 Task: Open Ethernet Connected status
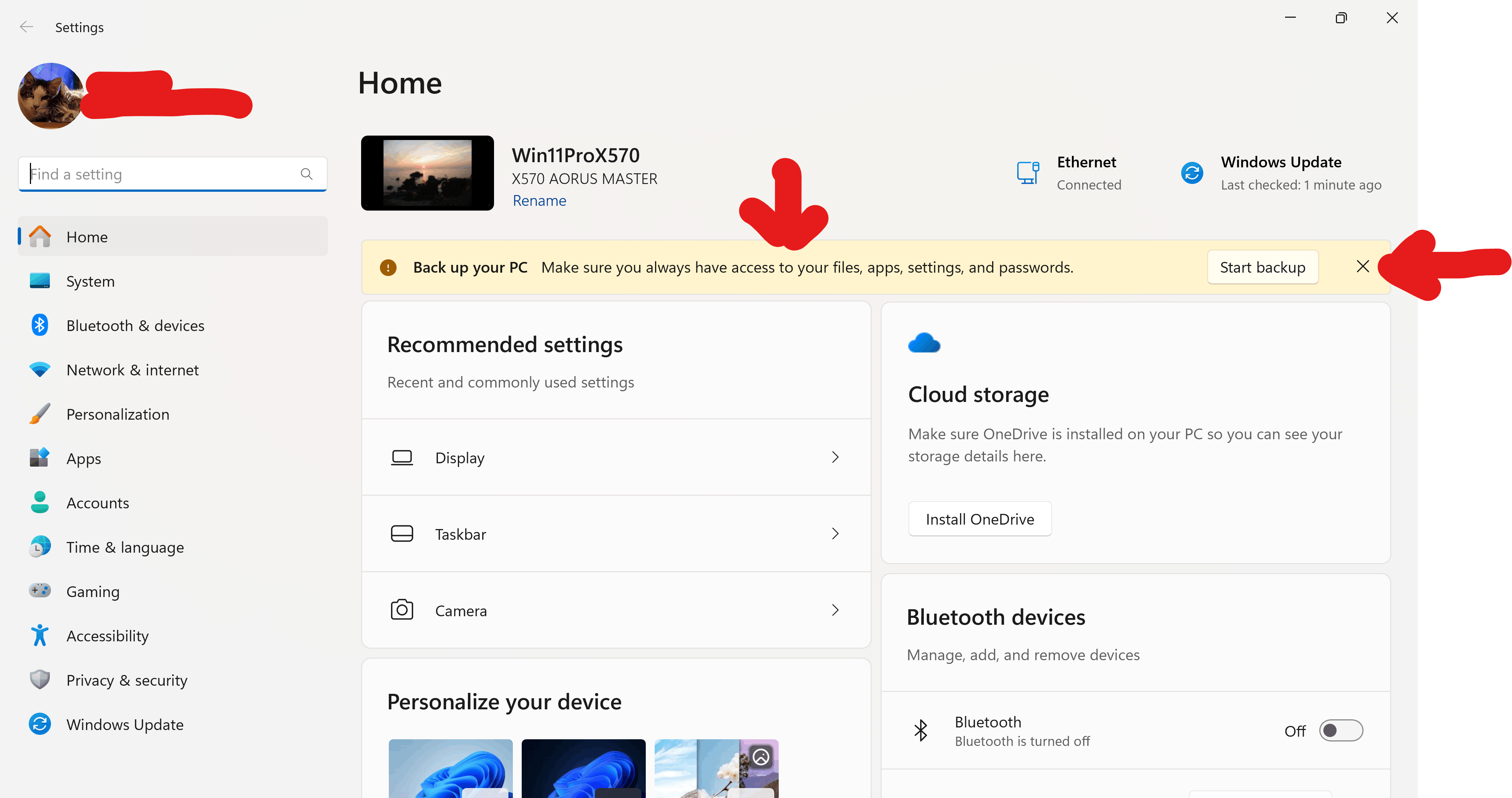click(1069, 173)
